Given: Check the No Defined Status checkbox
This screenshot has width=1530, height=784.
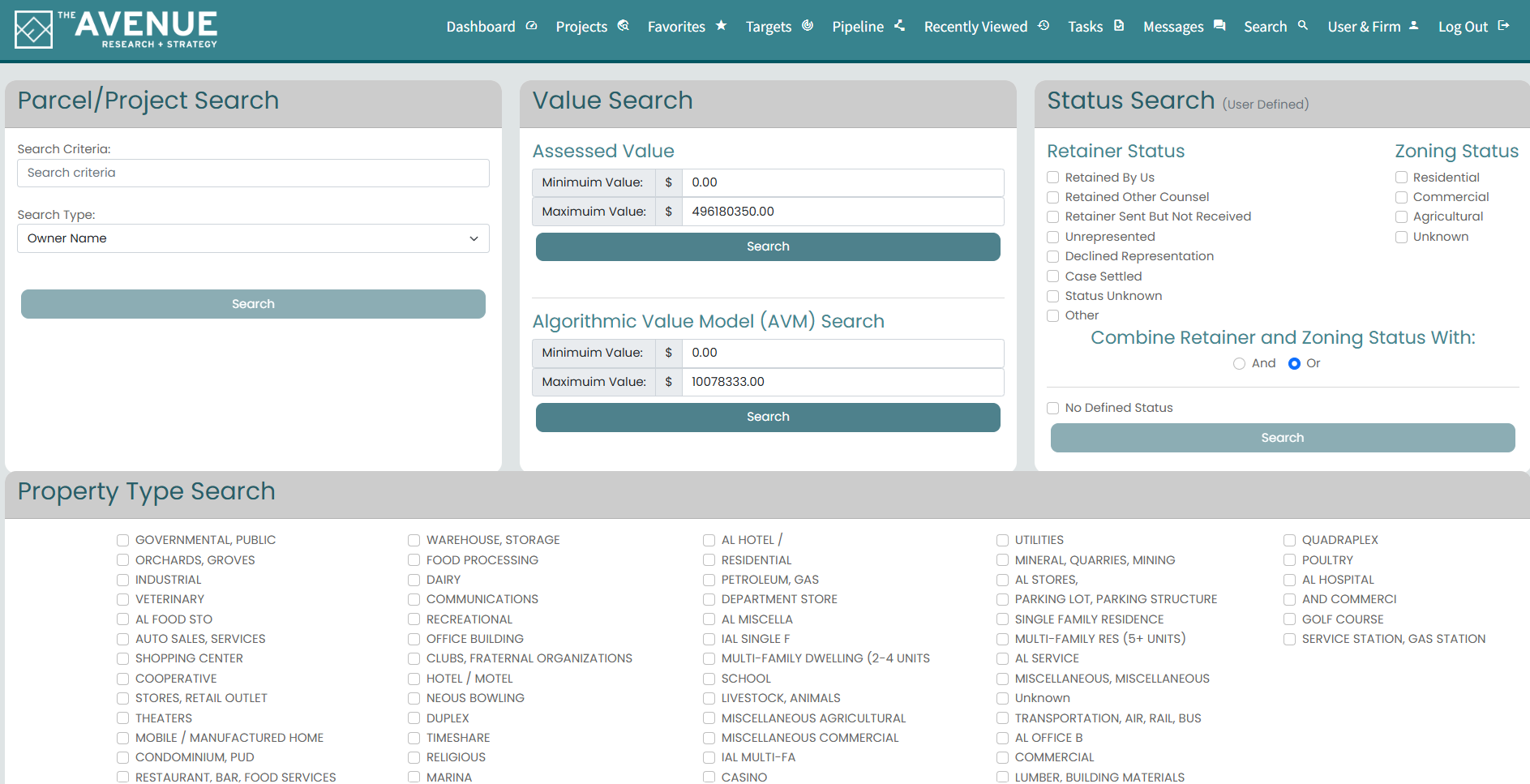Looking at the screenshot, I should (1052, 408).
